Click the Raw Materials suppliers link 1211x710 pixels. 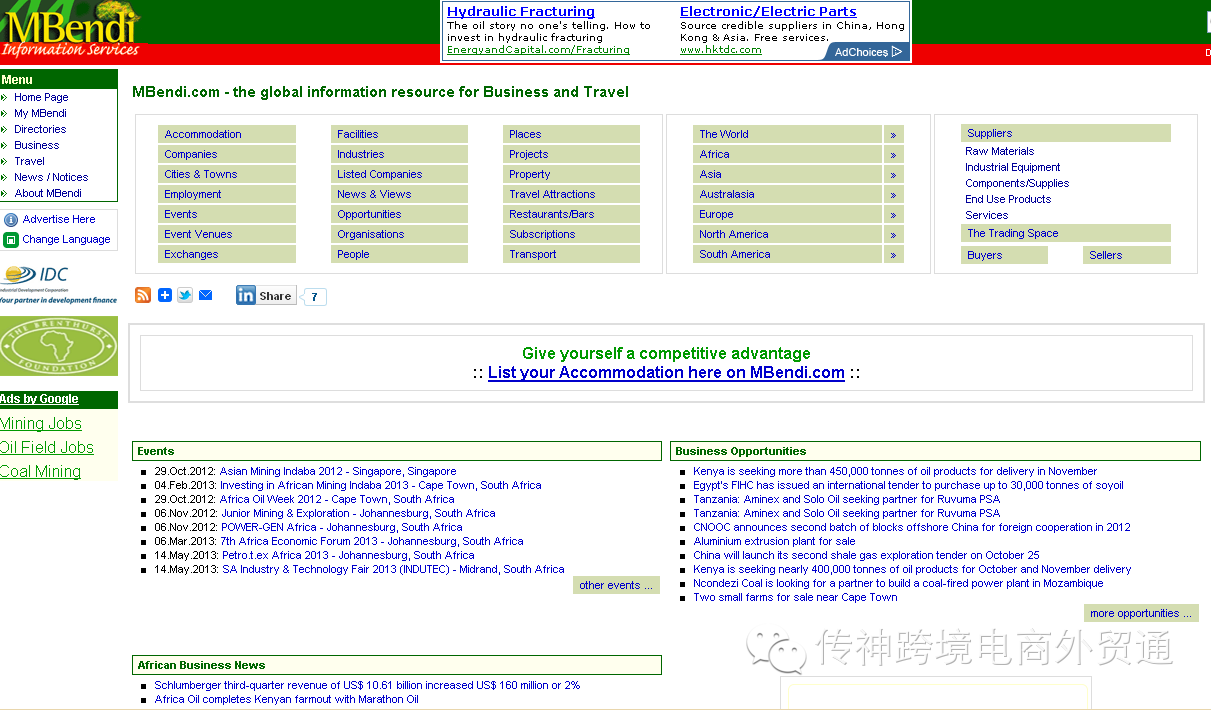pos(999,151)
